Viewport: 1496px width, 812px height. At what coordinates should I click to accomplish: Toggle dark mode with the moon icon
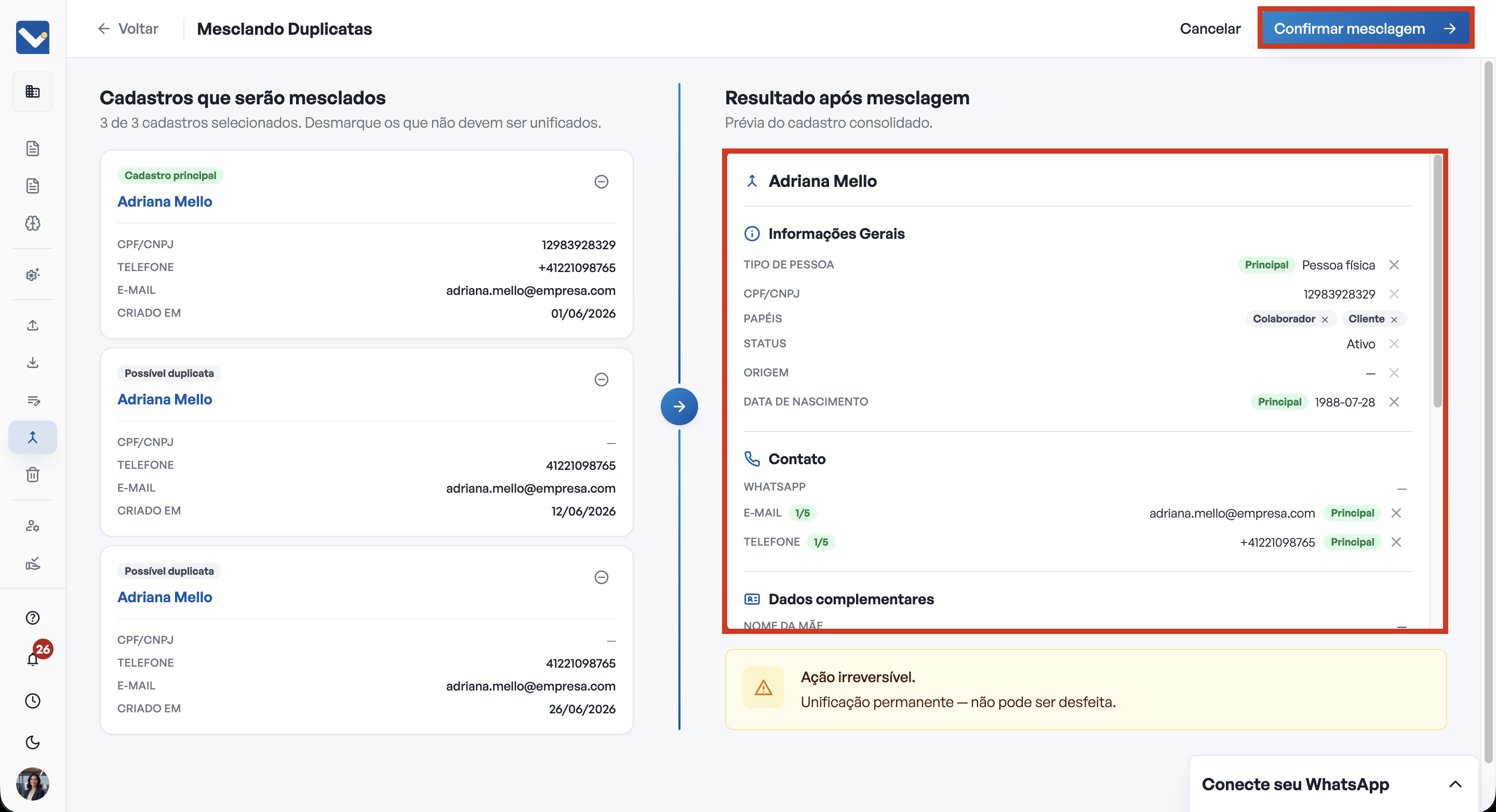[x=33, y=742]
